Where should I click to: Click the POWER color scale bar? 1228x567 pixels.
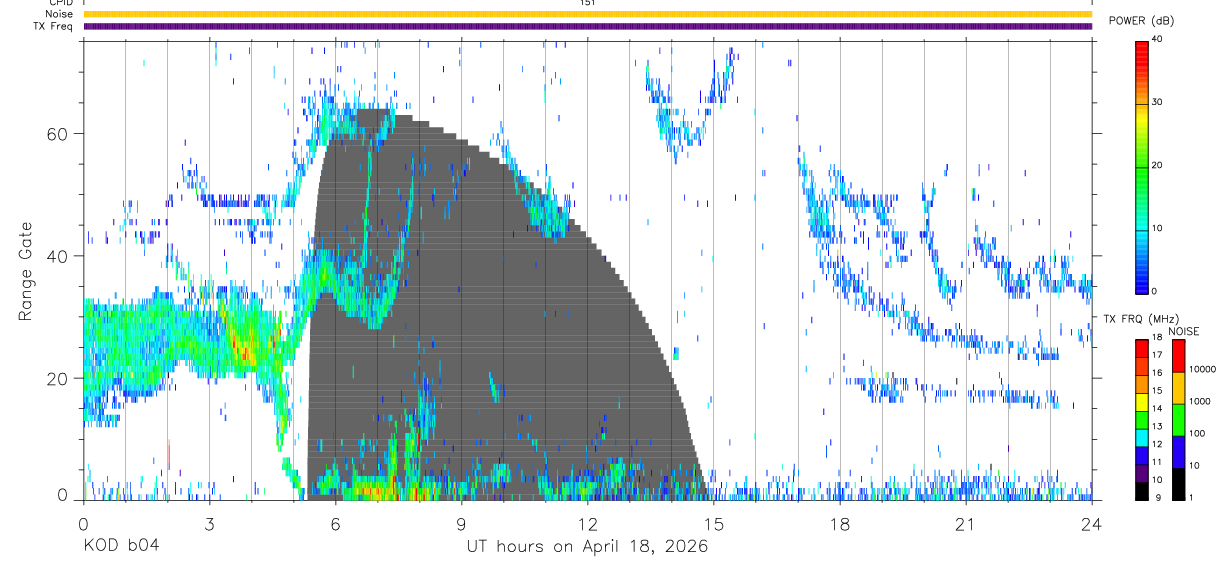click(1142, 165)
